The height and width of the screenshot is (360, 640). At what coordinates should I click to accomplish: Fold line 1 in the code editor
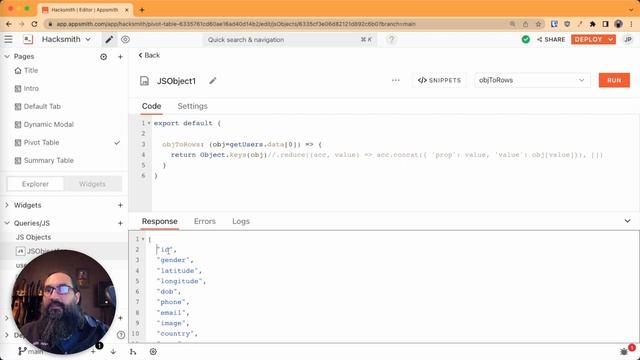(x=149, y=123)
